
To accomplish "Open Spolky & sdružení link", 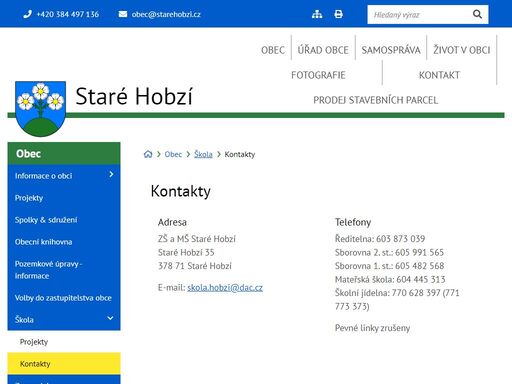I will coord(46,220).
